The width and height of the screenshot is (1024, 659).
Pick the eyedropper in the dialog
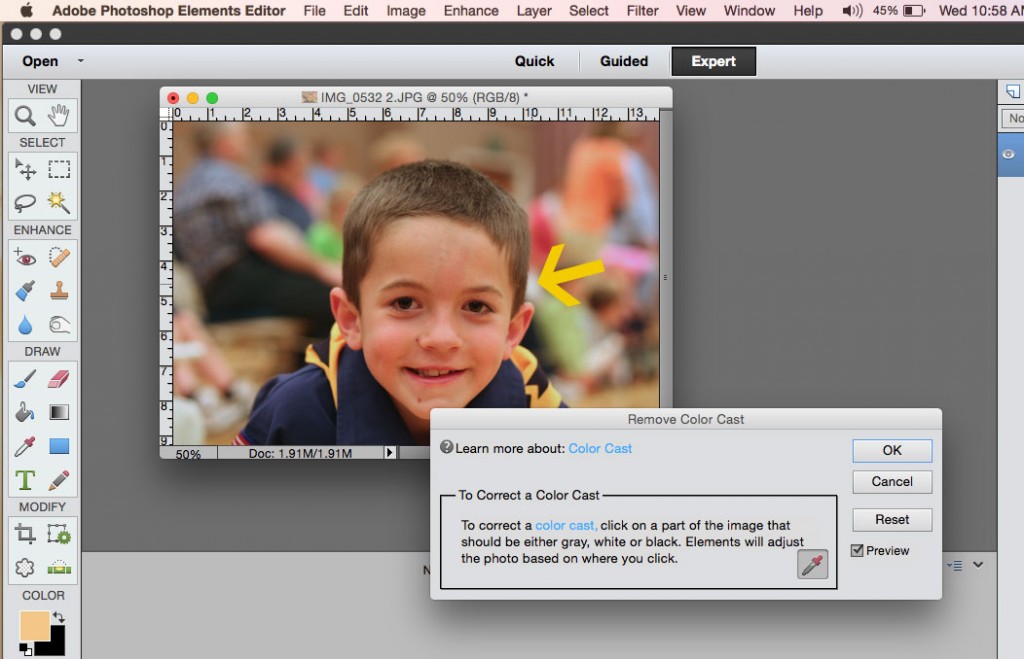[811, 565]
